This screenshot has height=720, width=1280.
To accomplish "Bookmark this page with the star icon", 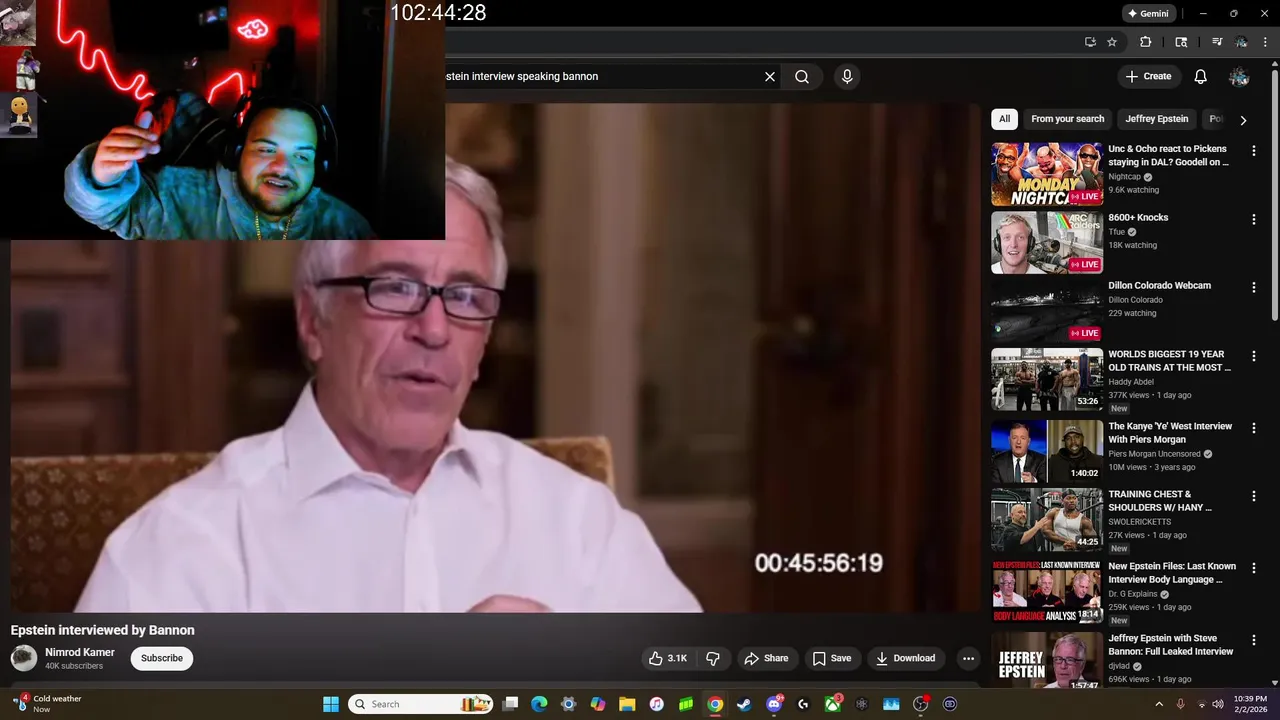I will click(x=1112, y=42).
